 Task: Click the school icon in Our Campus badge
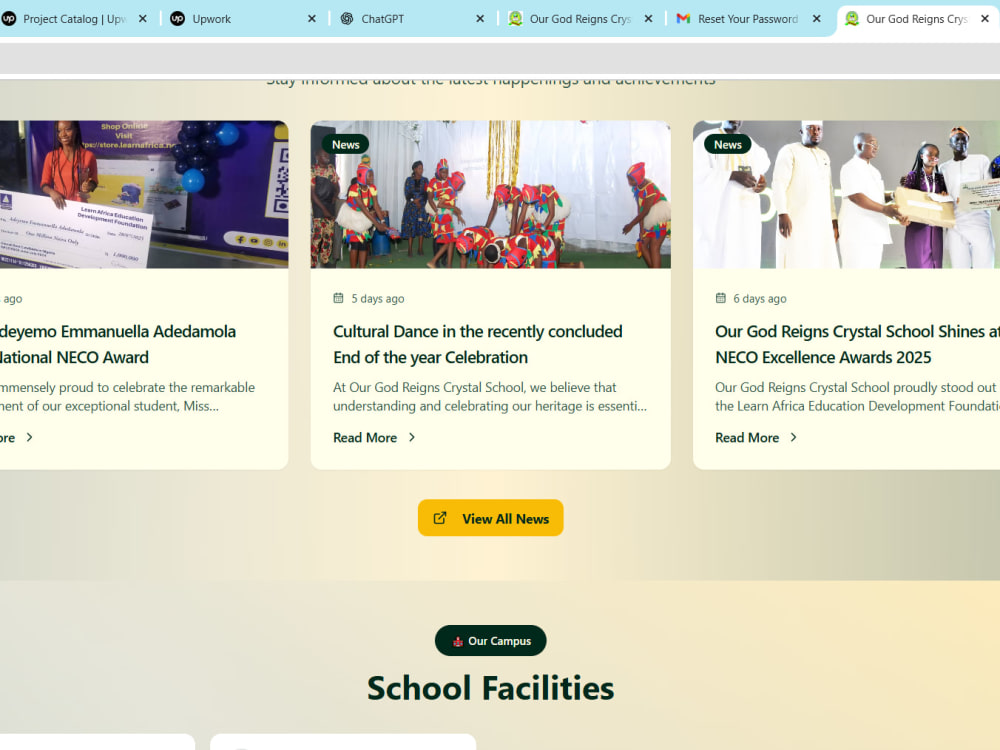click(x=457, y=642)
